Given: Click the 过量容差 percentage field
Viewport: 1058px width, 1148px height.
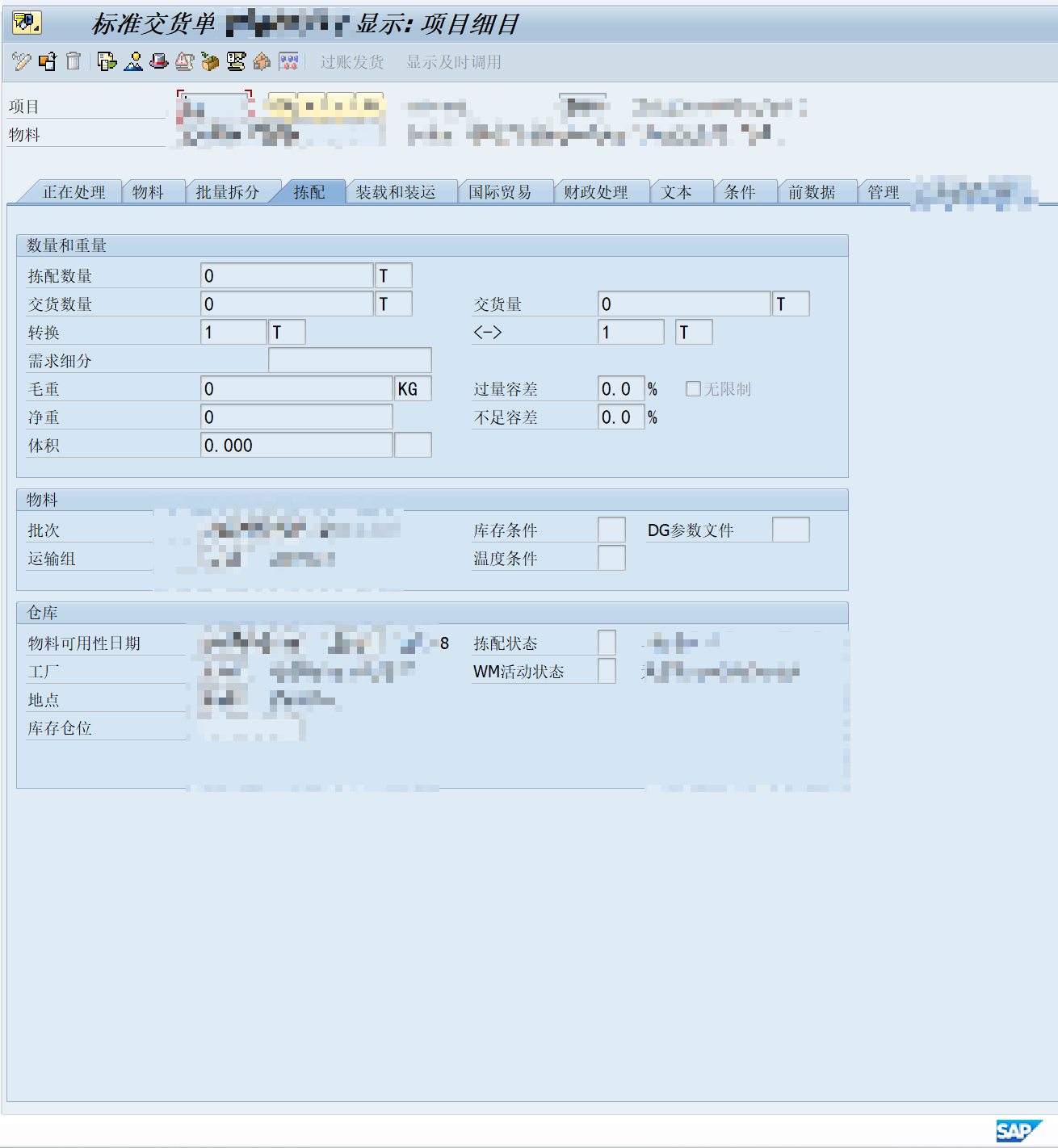Looking at the screenshot, I should (621, 389).
